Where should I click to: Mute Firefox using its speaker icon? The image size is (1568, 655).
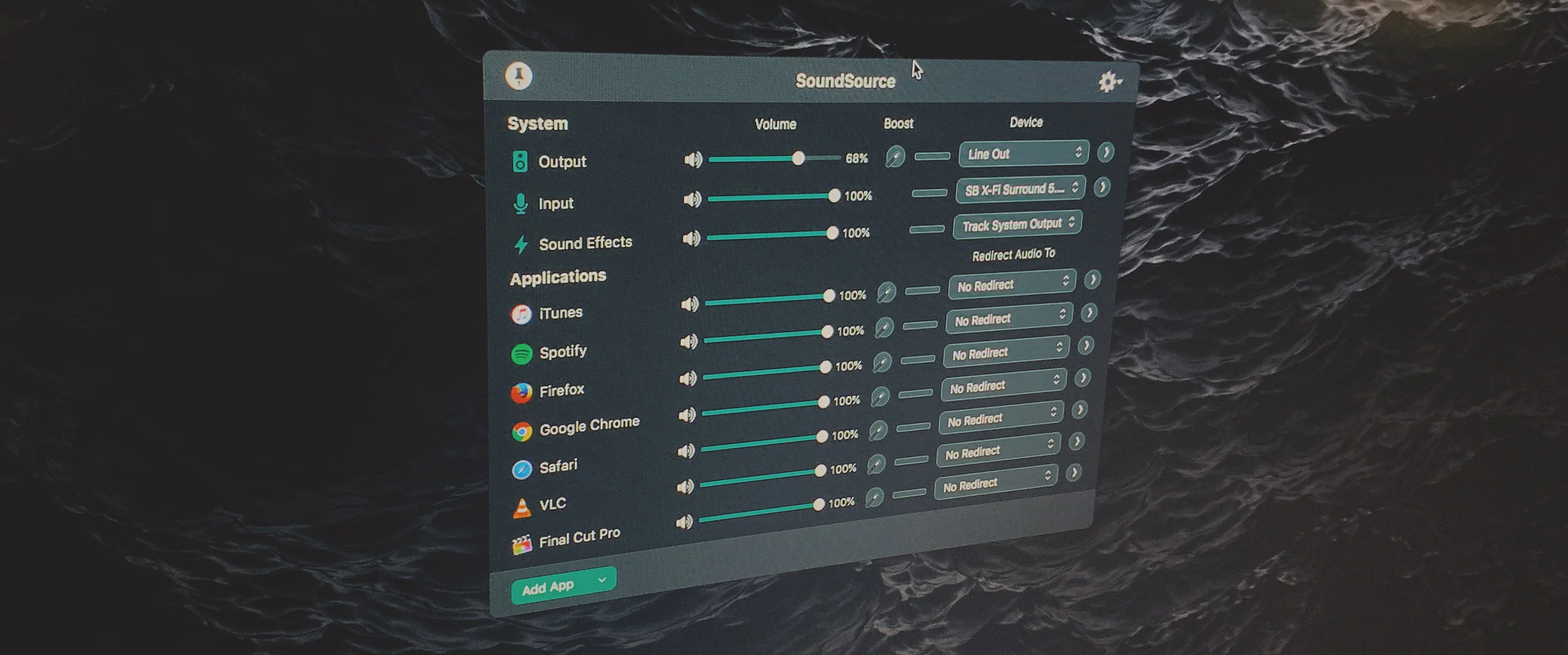pyautogui.click(x=688, y=379)
